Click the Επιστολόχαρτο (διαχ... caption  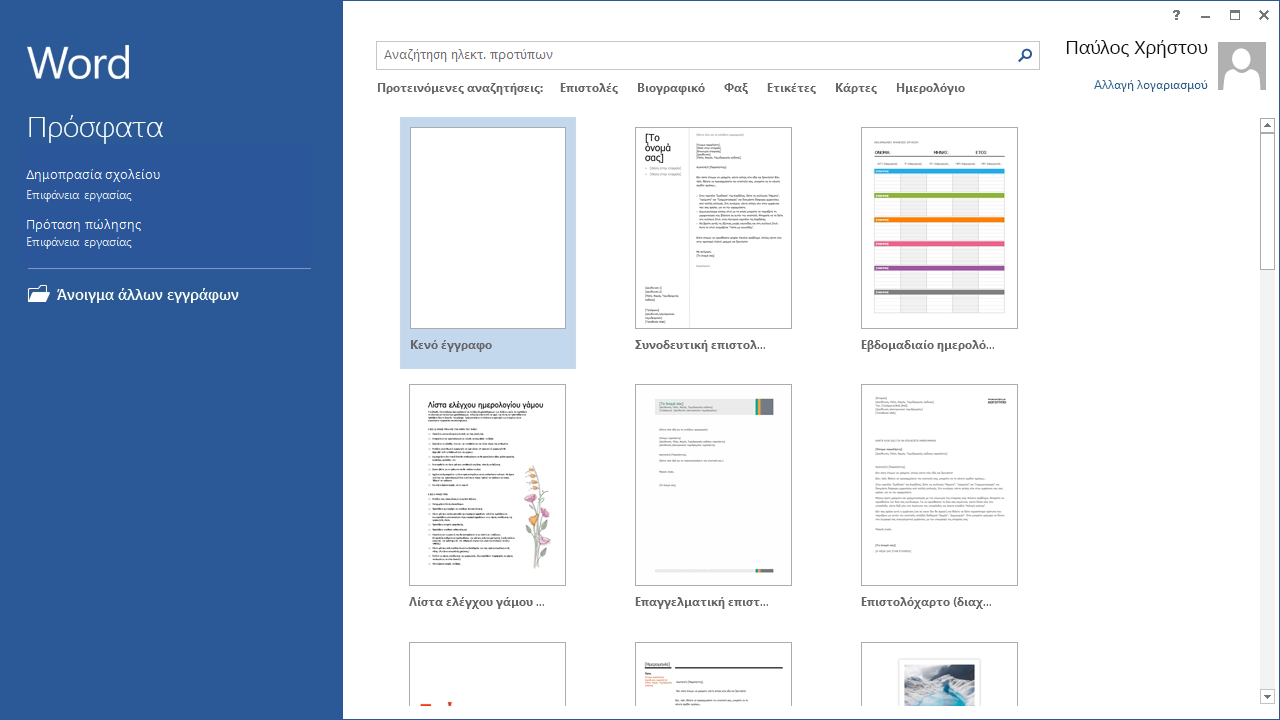tap(926, 603)
